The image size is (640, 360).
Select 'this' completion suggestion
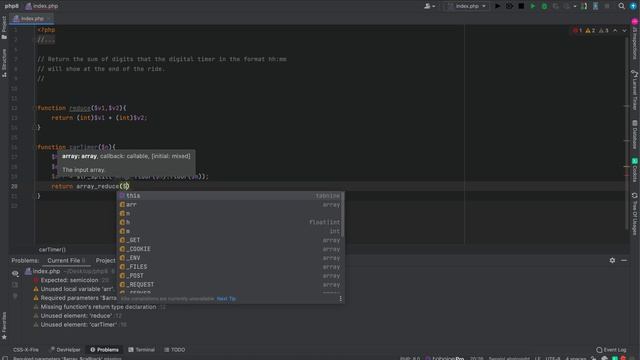point(230,196)
